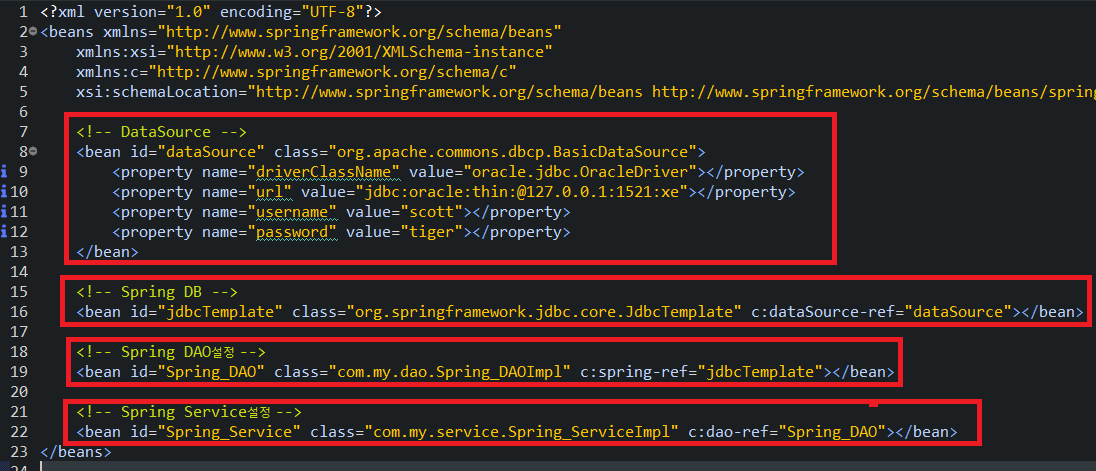Viewport: 1096px width, 471px height.
Task: Click the Spring_Service id value
Action: coord(229,432)
